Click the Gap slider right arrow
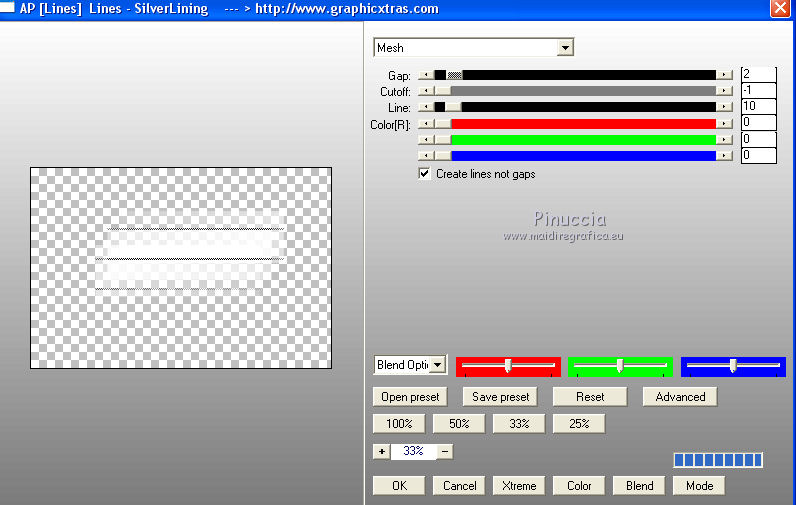The height and width of the screenshot is (505, 796). pyautogui.click(x=724, y=75)
